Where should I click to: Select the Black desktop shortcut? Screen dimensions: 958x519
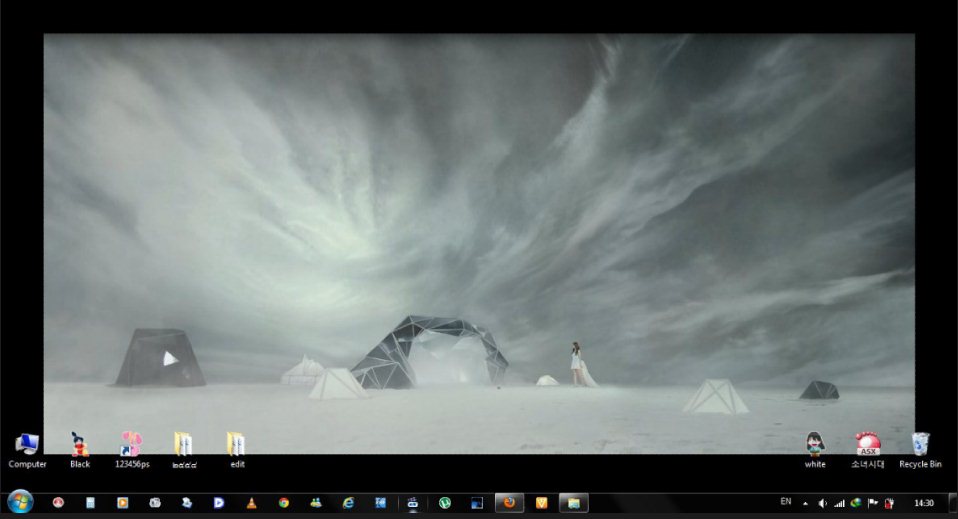click(80, 450)
